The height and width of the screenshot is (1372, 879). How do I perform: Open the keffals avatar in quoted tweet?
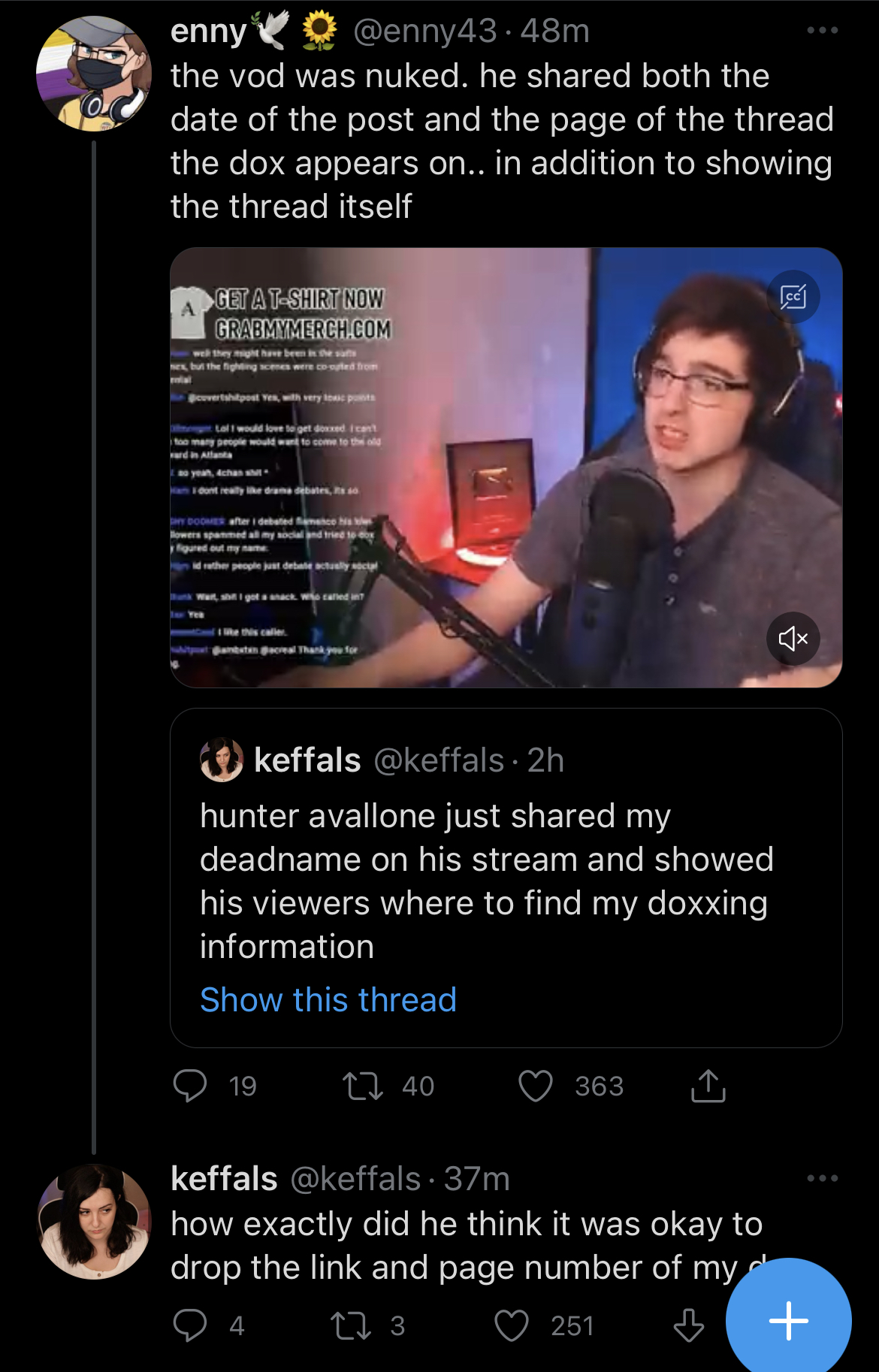tap(222, 760)
